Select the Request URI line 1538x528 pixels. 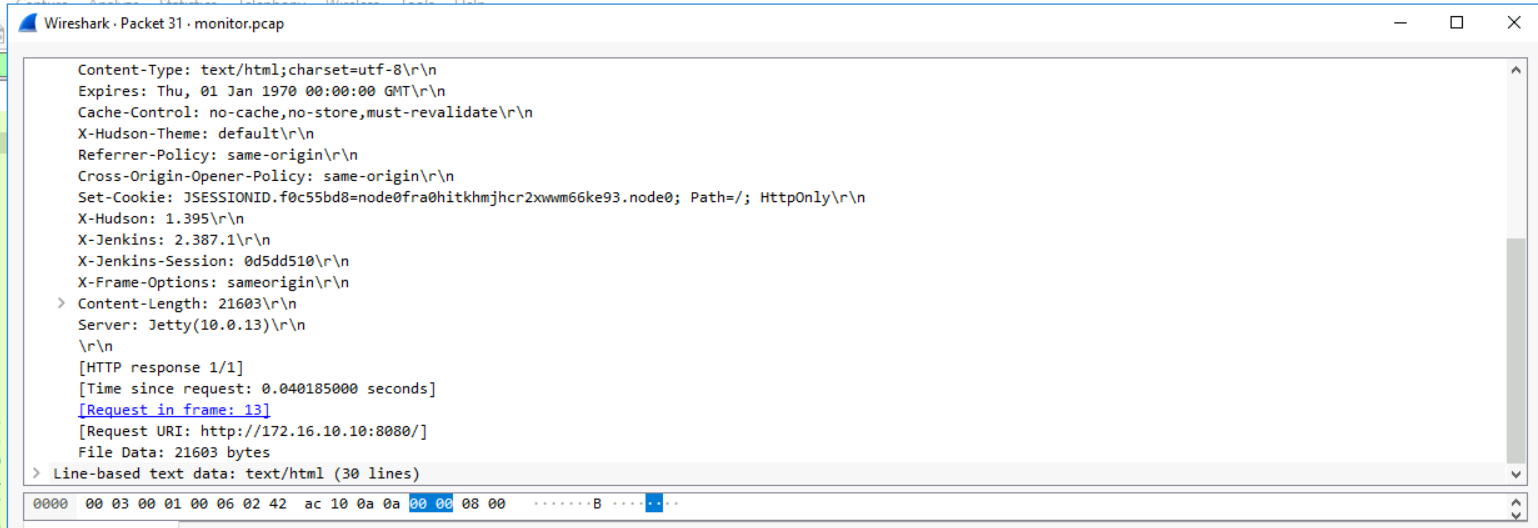click(x=253, y=431)
